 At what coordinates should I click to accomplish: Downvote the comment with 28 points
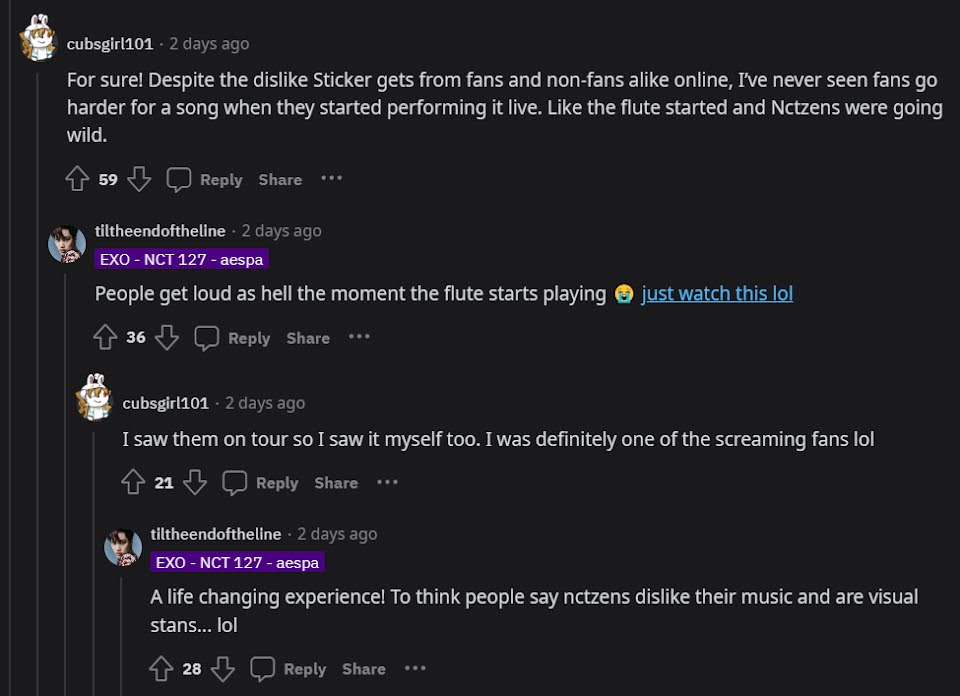click(x=223, y=669)
